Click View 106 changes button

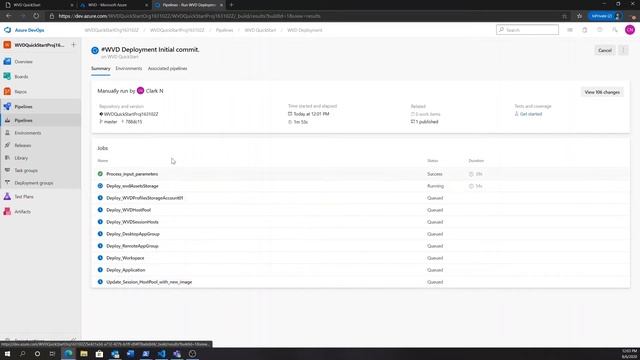coord(602,92)
